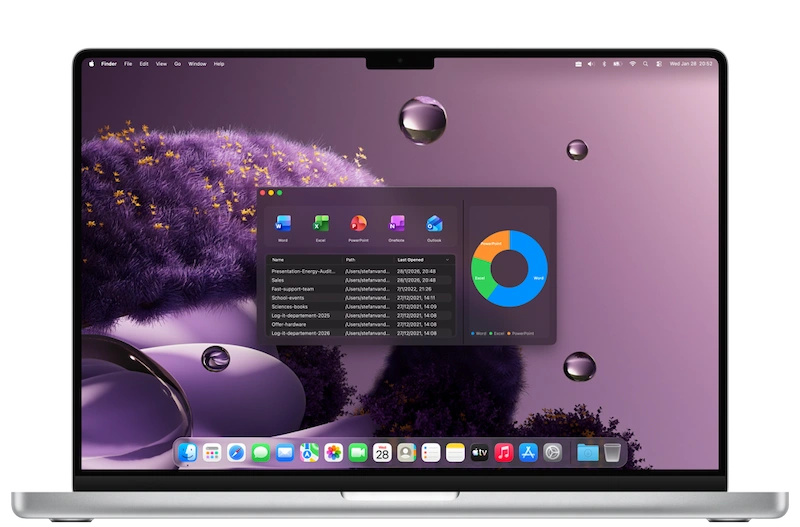Open the Word app icon in the window
This screenshot has width=800, height=527.
tap(283, 223)
